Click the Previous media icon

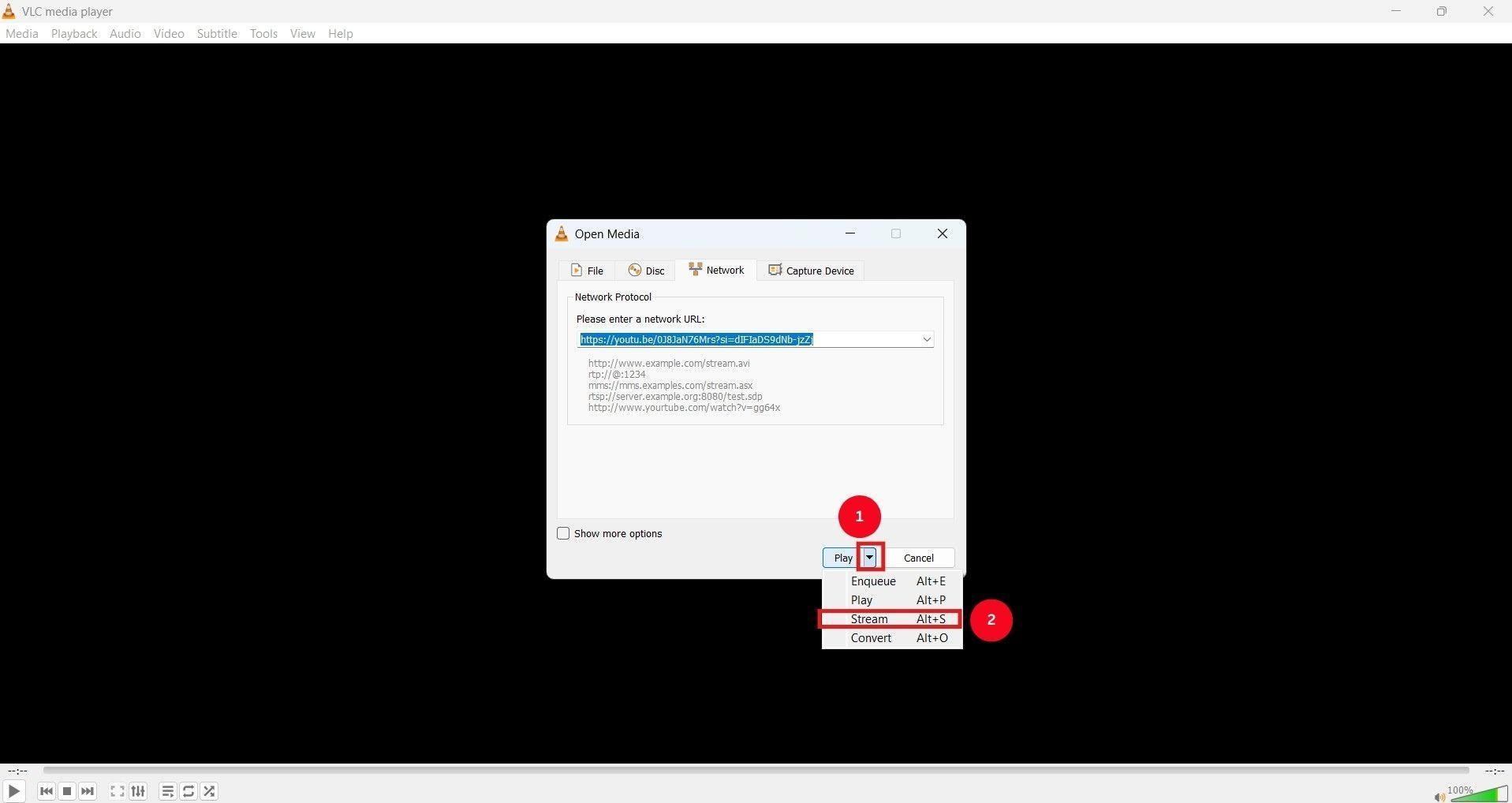coord(47,791)
